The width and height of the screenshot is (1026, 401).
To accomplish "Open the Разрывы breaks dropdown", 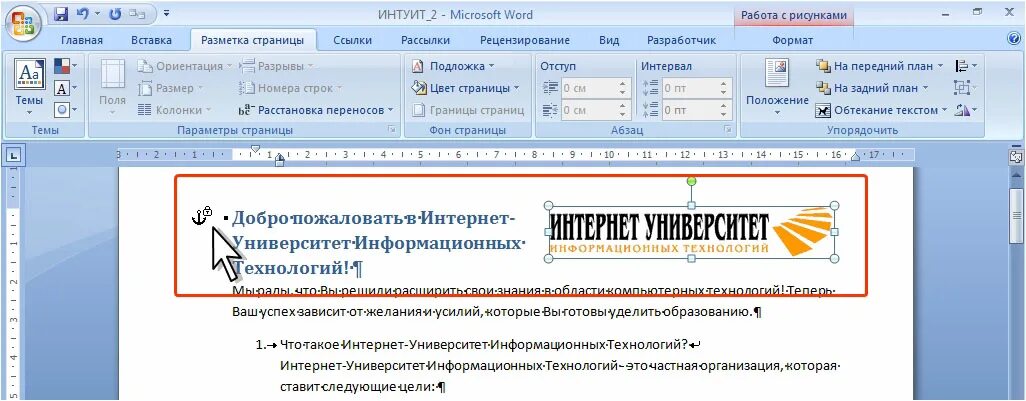I will pos(276,66).
